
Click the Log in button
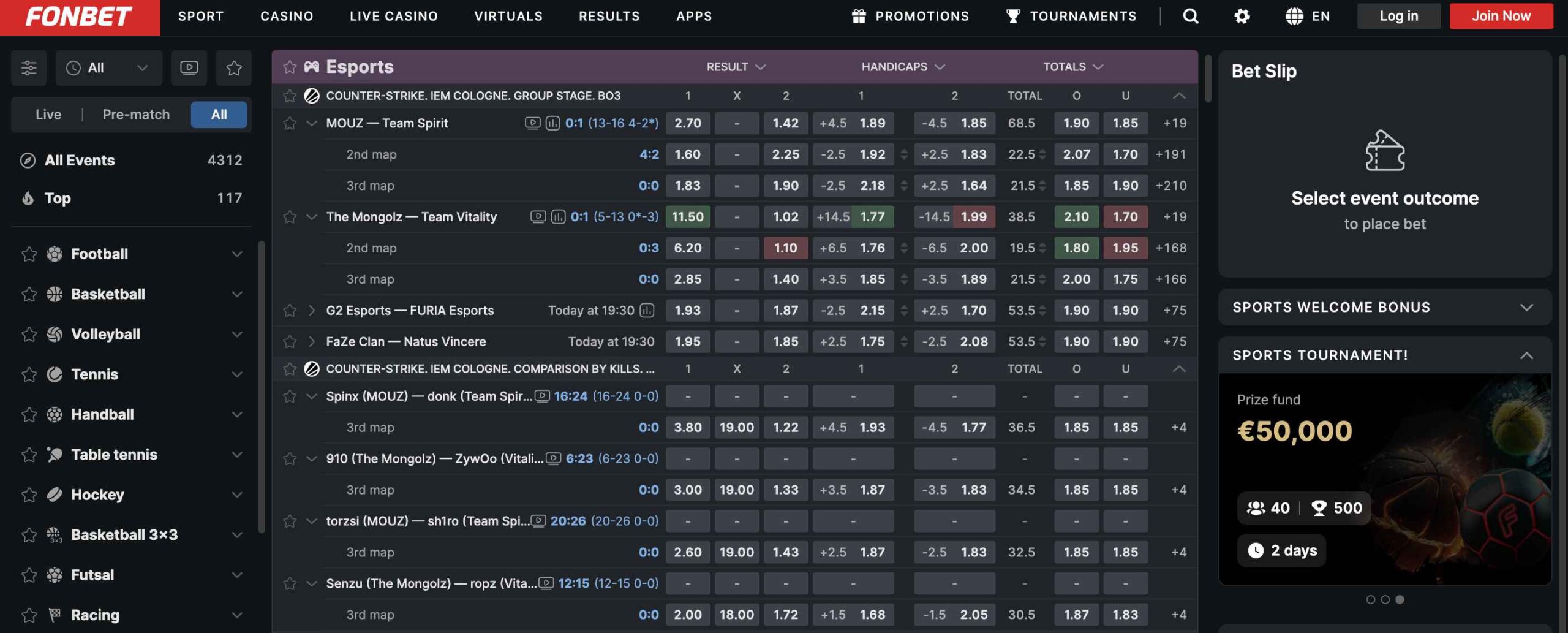point(1398,16)
